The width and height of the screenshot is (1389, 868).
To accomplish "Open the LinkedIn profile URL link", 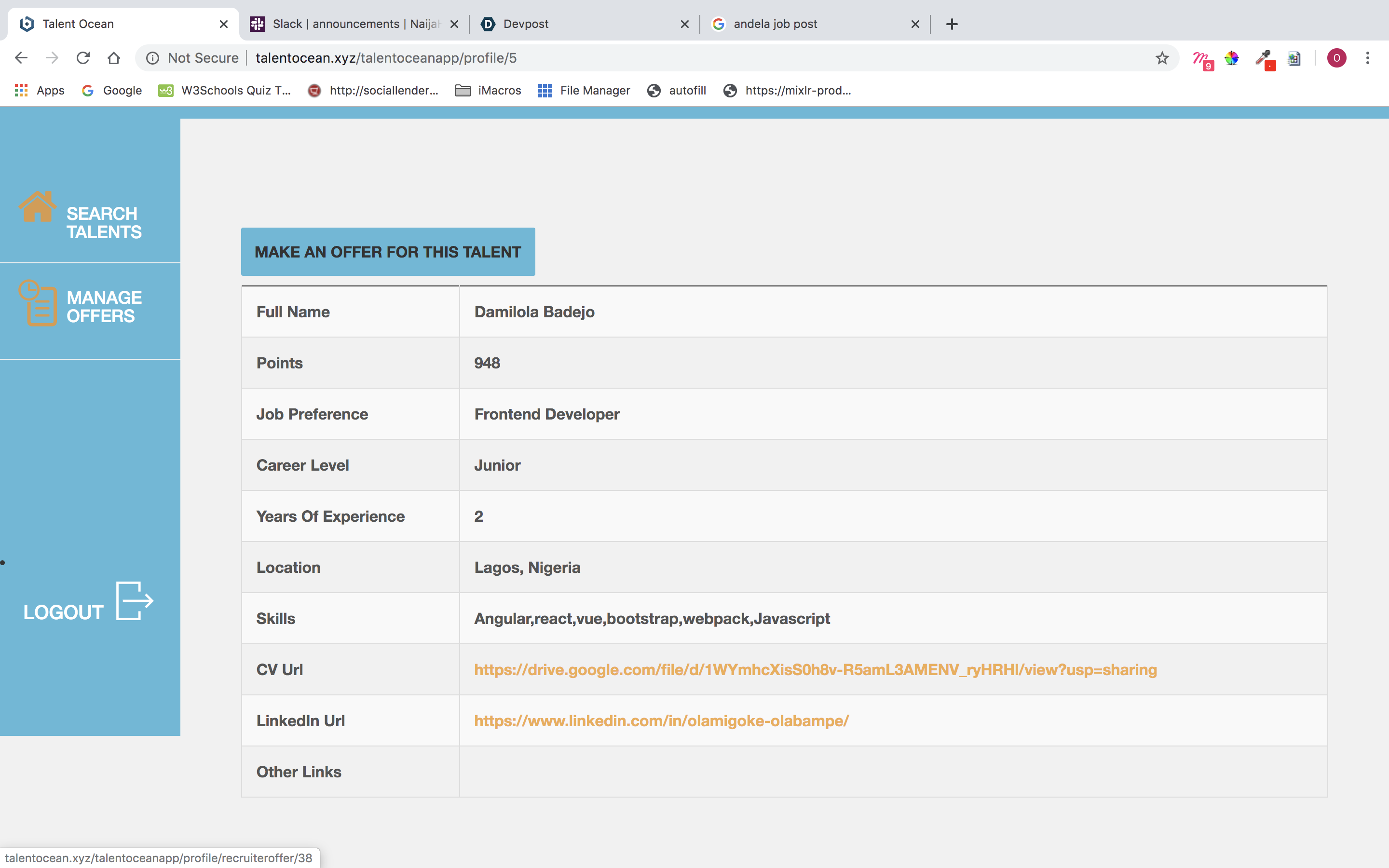I will 661,720.
